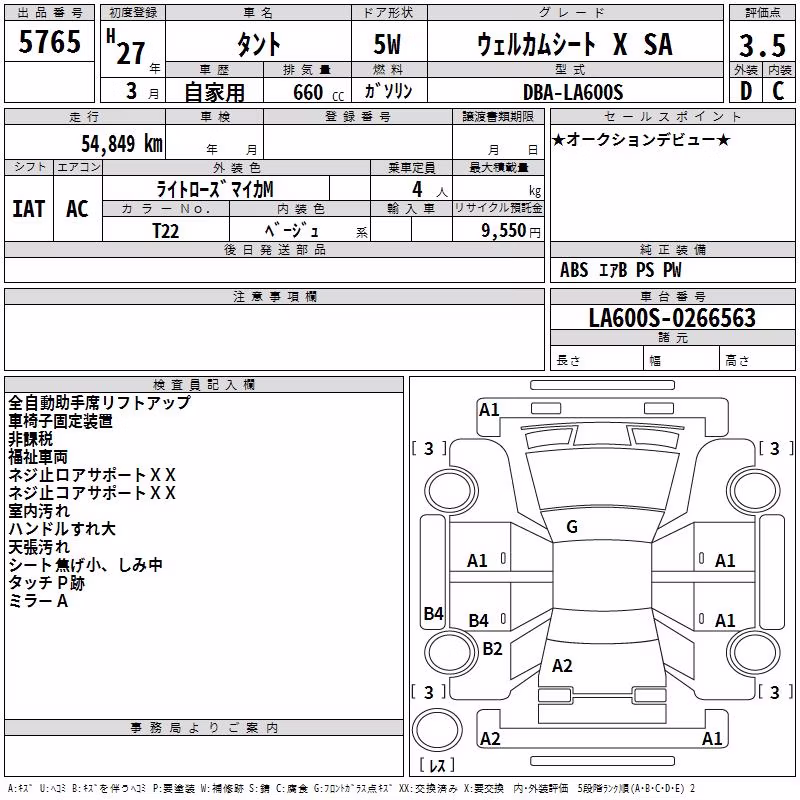Image resolution: width=800 pixels, height=800 pixels.
Task: Select inspector note 非課税
Action: tap(31, 439)
